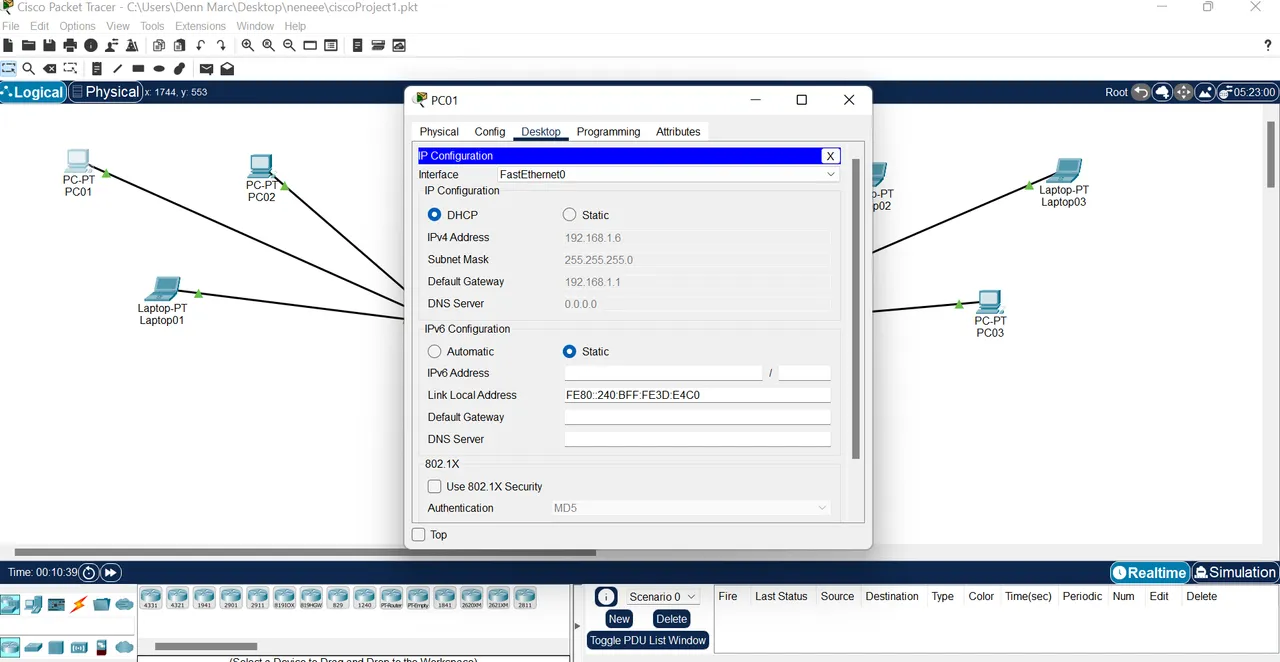Click the Zoom In magnifier icon
1280x662 pixels.
point(248,45)
